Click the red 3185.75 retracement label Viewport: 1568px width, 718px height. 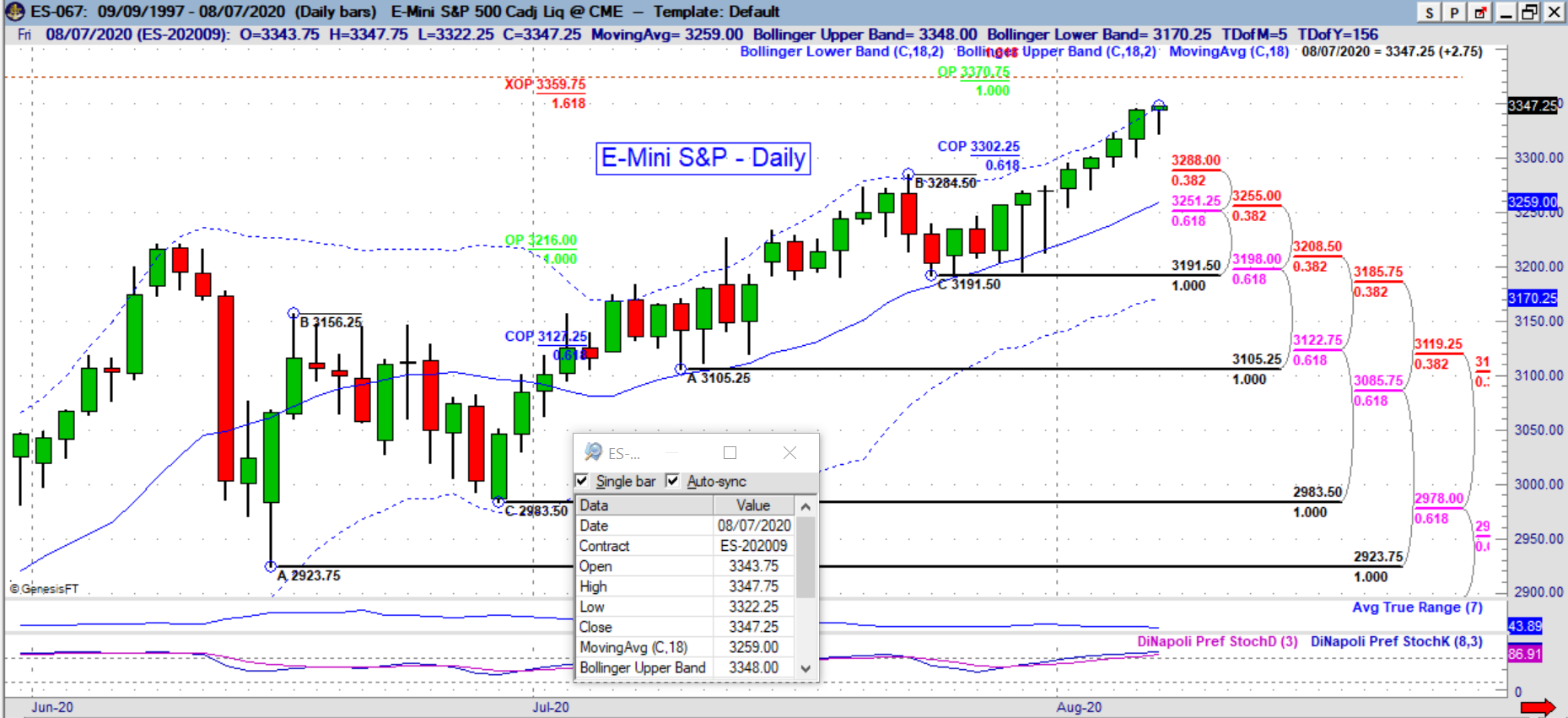point(1378,272)
